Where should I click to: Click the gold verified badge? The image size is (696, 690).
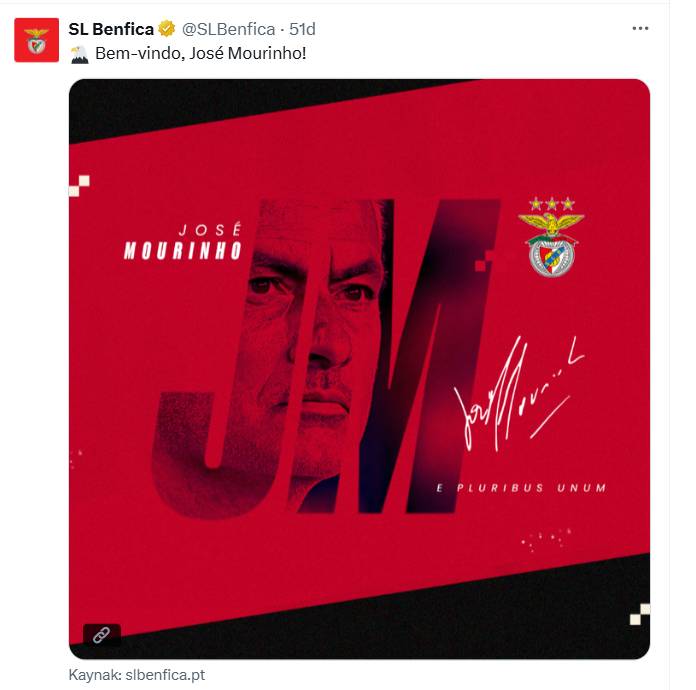point(167,29)
